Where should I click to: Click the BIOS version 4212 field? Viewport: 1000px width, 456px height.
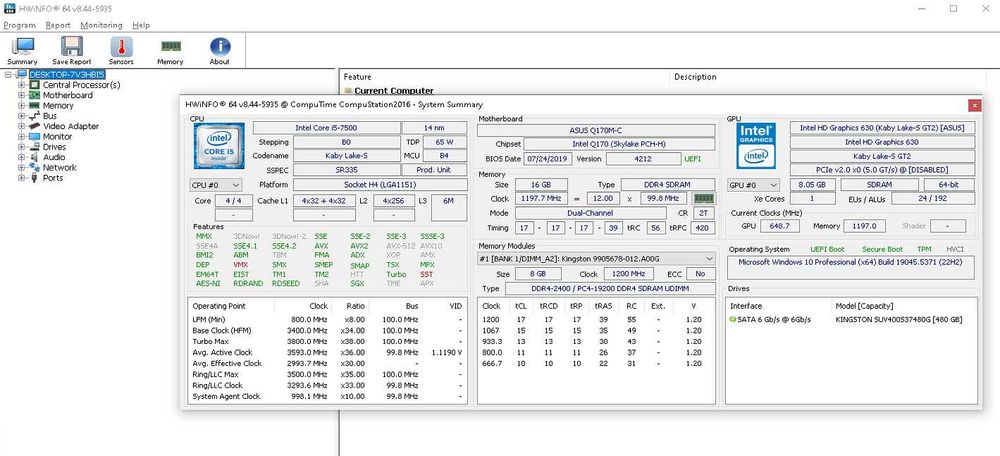click(643, 159)
